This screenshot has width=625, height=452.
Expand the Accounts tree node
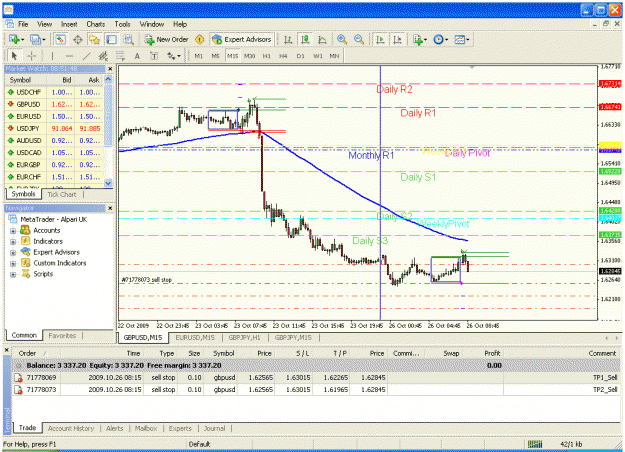point(13,230)
